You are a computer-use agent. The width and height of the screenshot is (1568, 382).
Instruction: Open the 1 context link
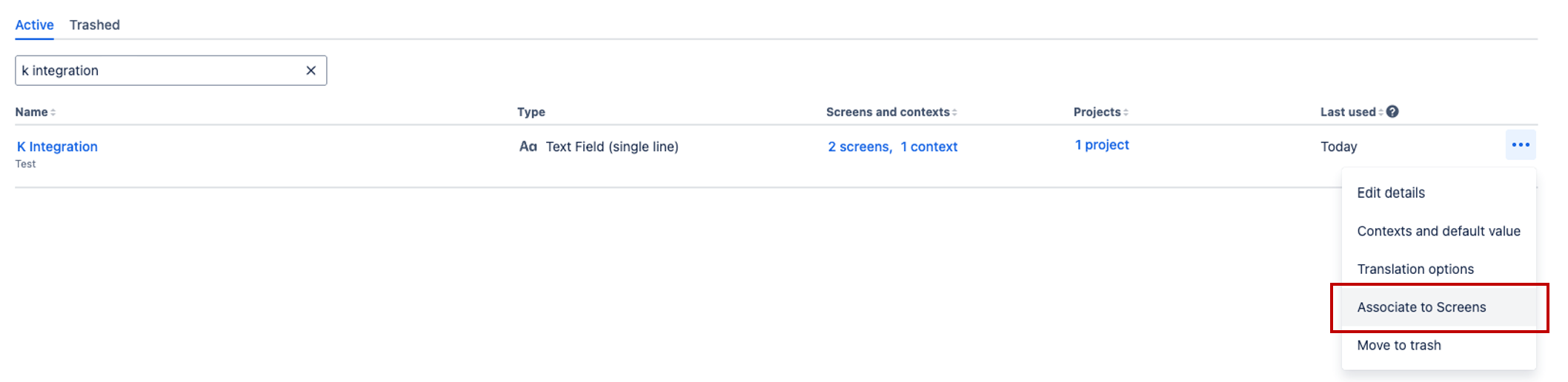pyautogui.click(x=929, y=147)
